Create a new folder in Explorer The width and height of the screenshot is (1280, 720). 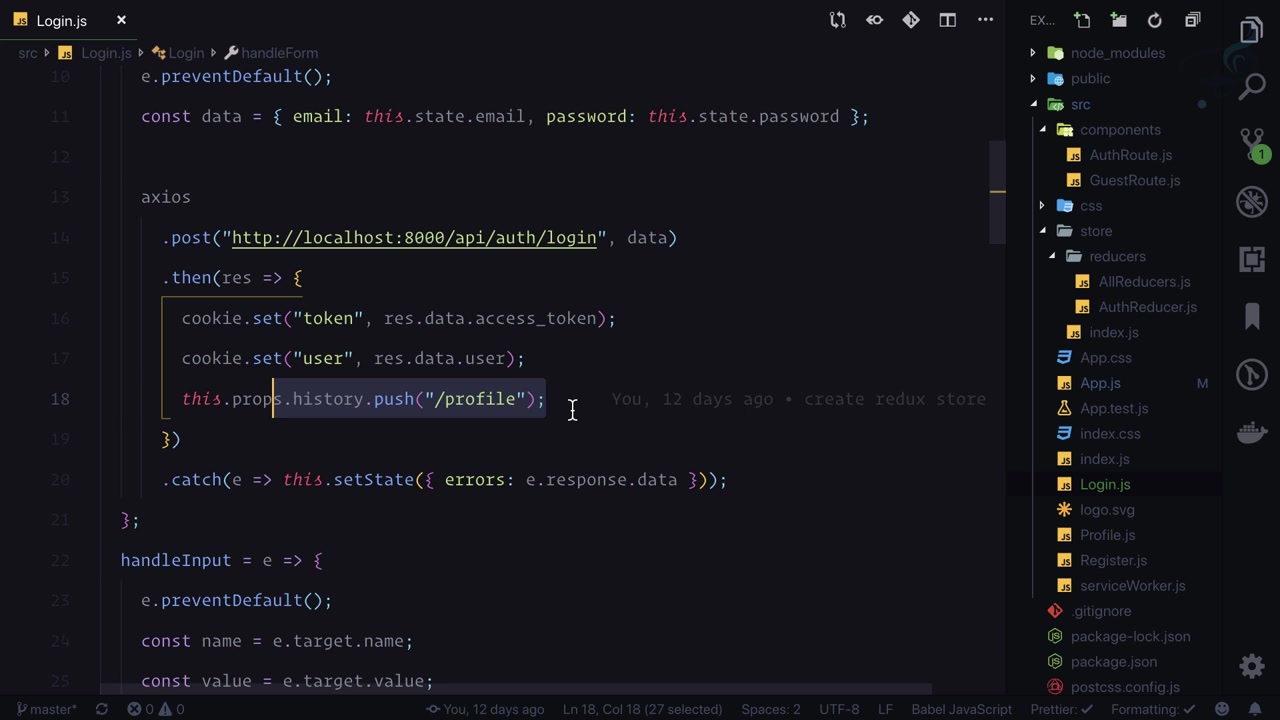(x=1118, y=20)
